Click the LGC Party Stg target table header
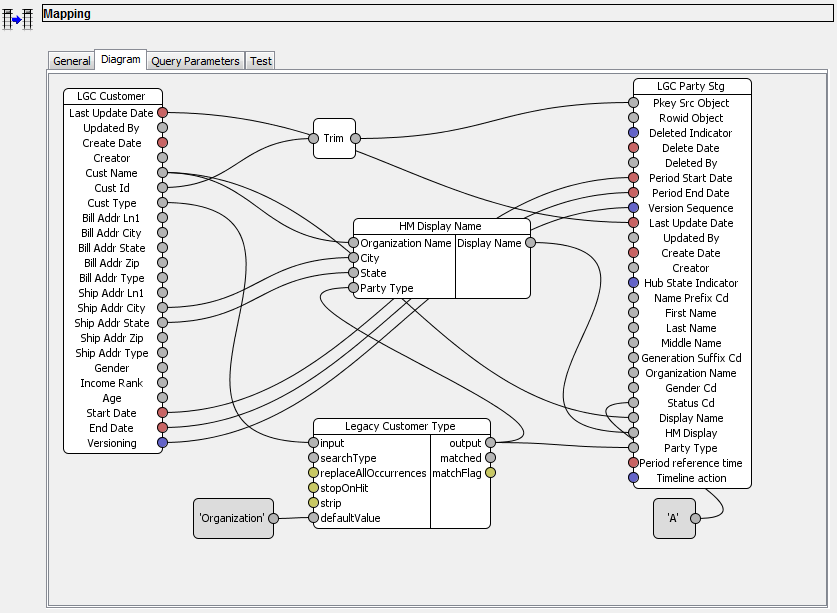Screen dimensions: 837x613 tap(690, 87)
